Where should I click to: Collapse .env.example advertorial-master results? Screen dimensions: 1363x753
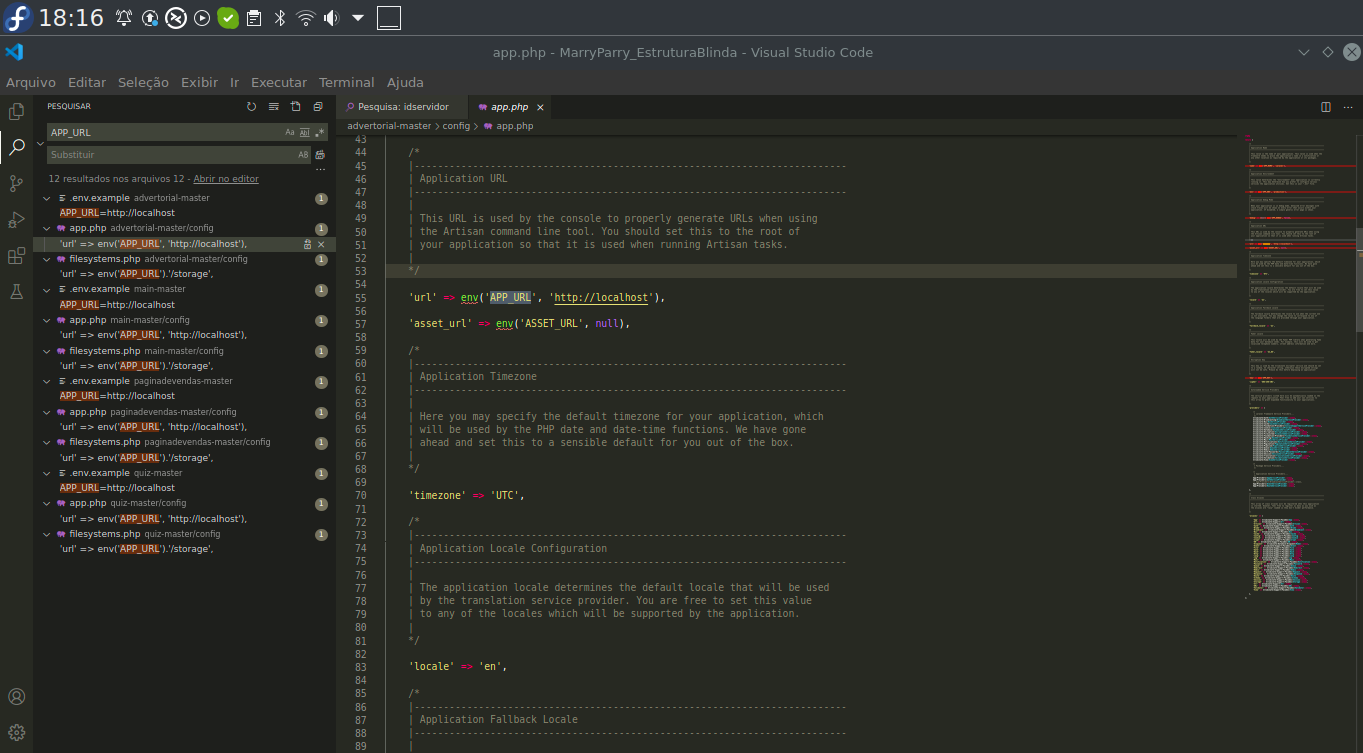point(47,198)
